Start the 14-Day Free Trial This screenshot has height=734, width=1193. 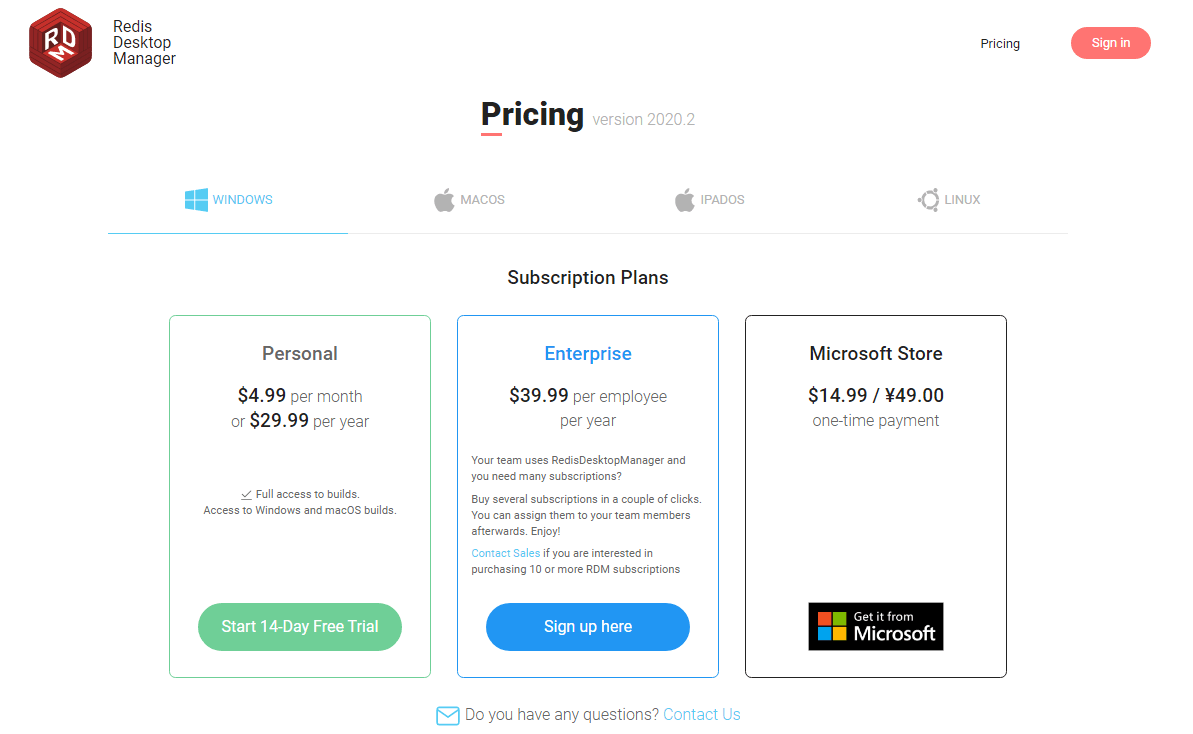point(300,627)
